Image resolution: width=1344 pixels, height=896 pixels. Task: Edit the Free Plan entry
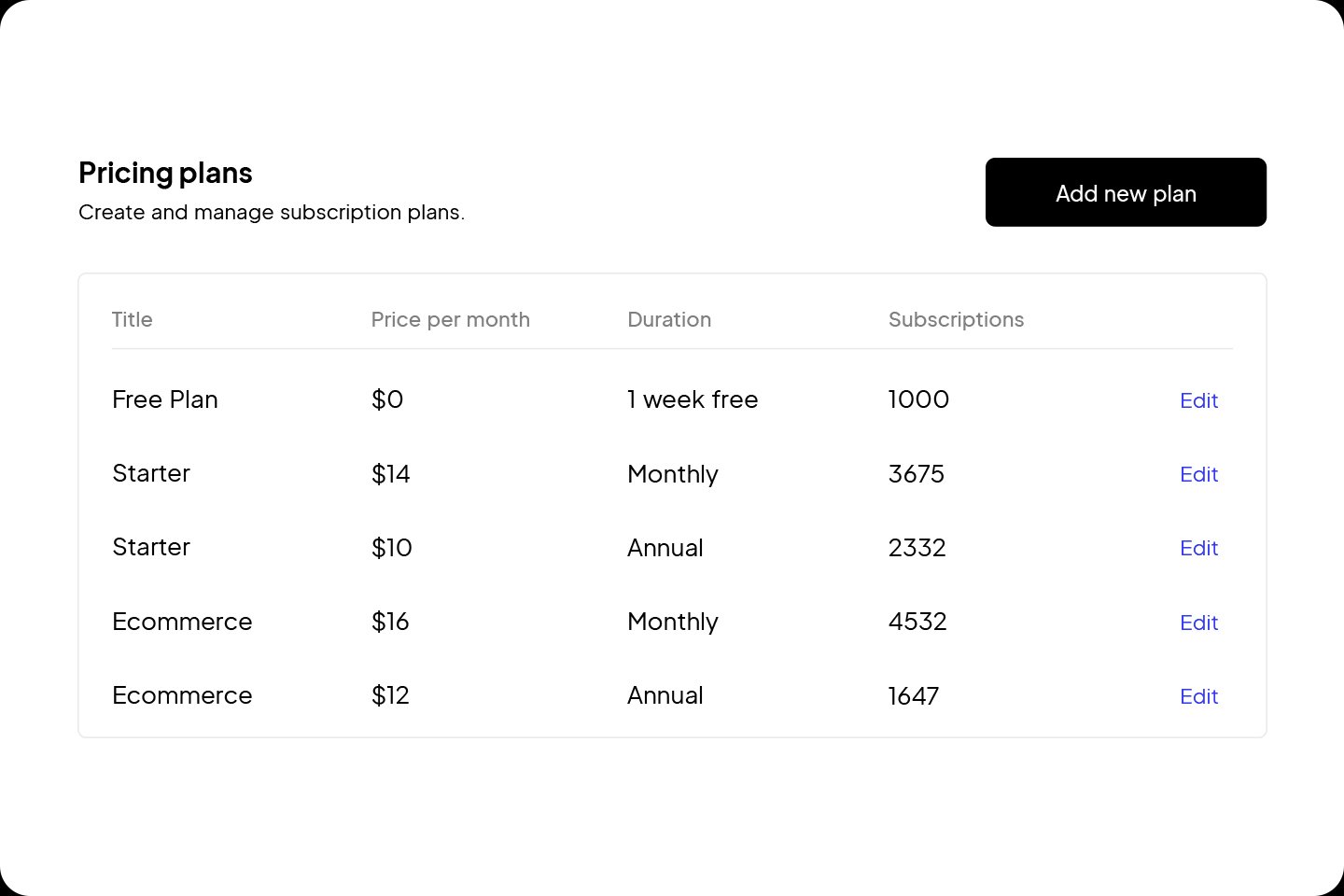point(1198,400)
